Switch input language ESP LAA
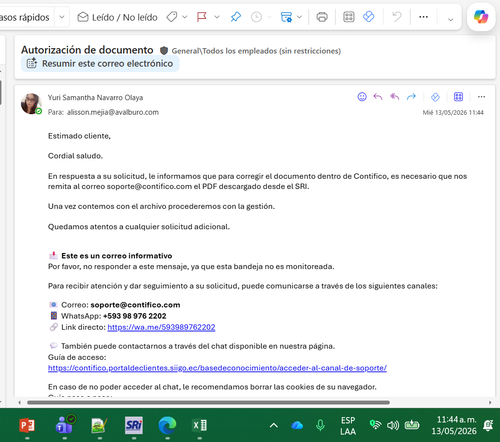The image size is (500, 442). (x=348, y=426)
